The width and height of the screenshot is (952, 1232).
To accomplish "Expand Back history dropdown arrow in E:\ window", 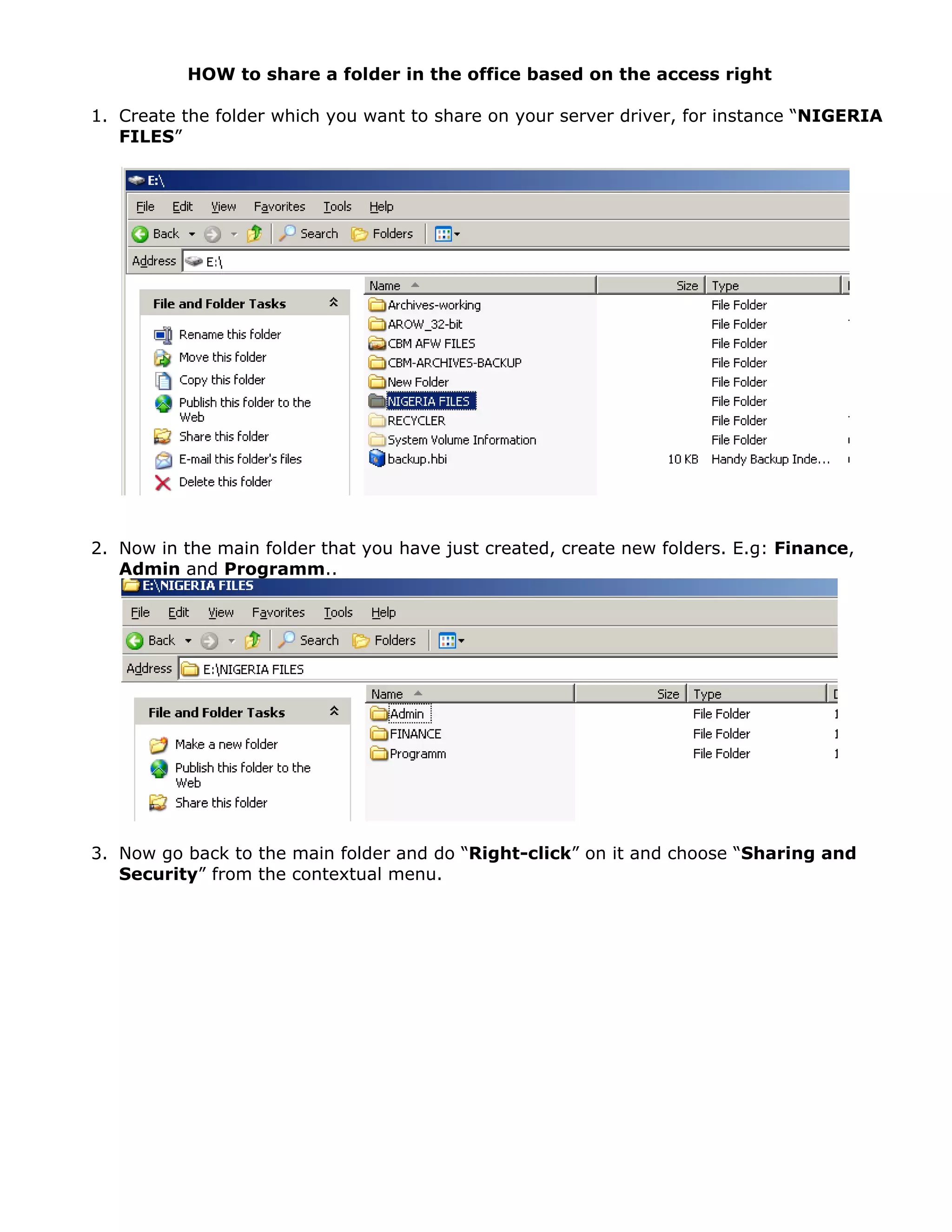I will coord(192,234).
